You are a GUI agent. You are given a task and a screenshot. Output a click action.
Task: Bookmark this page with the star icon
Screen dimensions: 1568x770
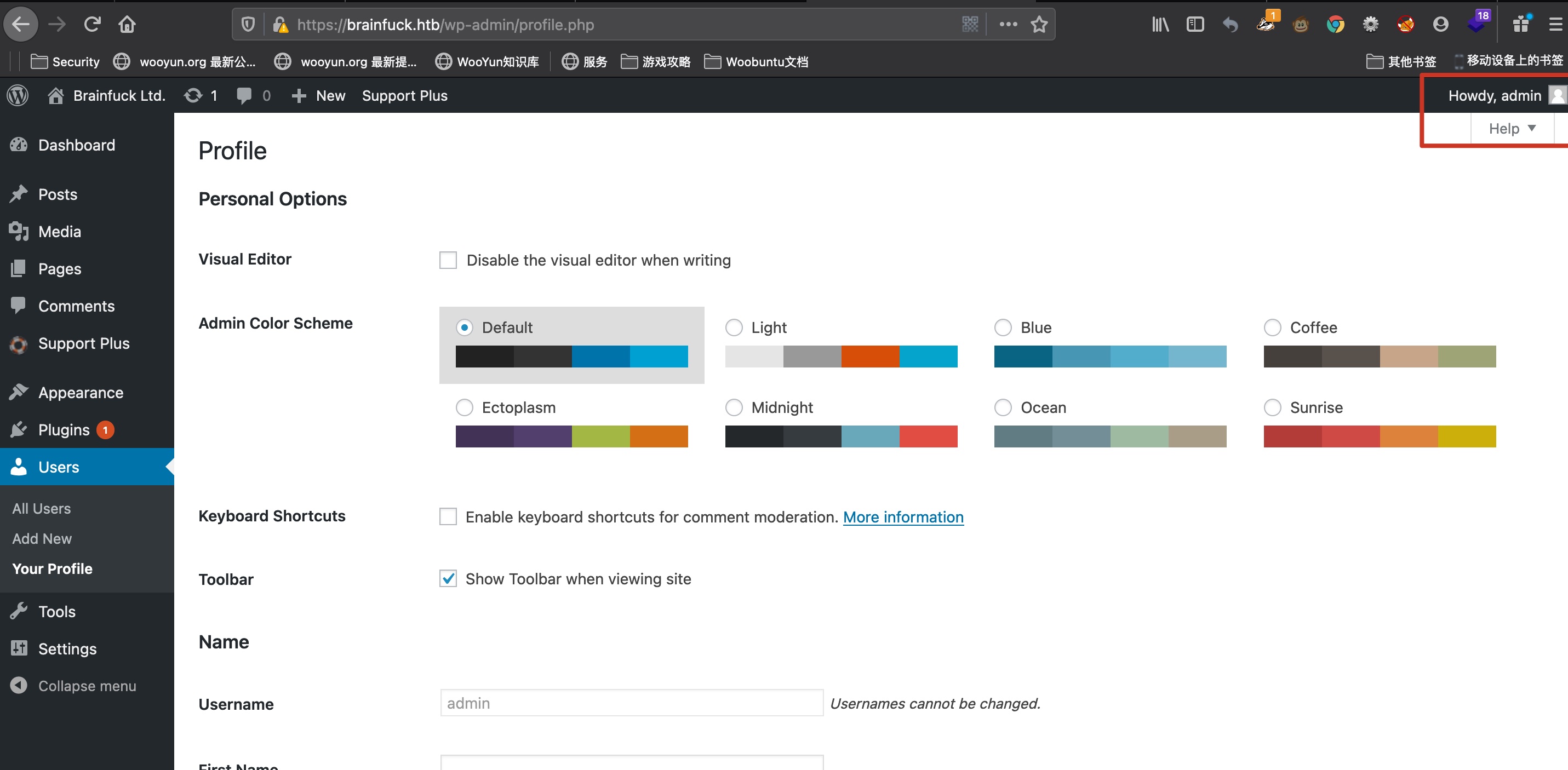pyautogui.click(x=1039, y=24)
